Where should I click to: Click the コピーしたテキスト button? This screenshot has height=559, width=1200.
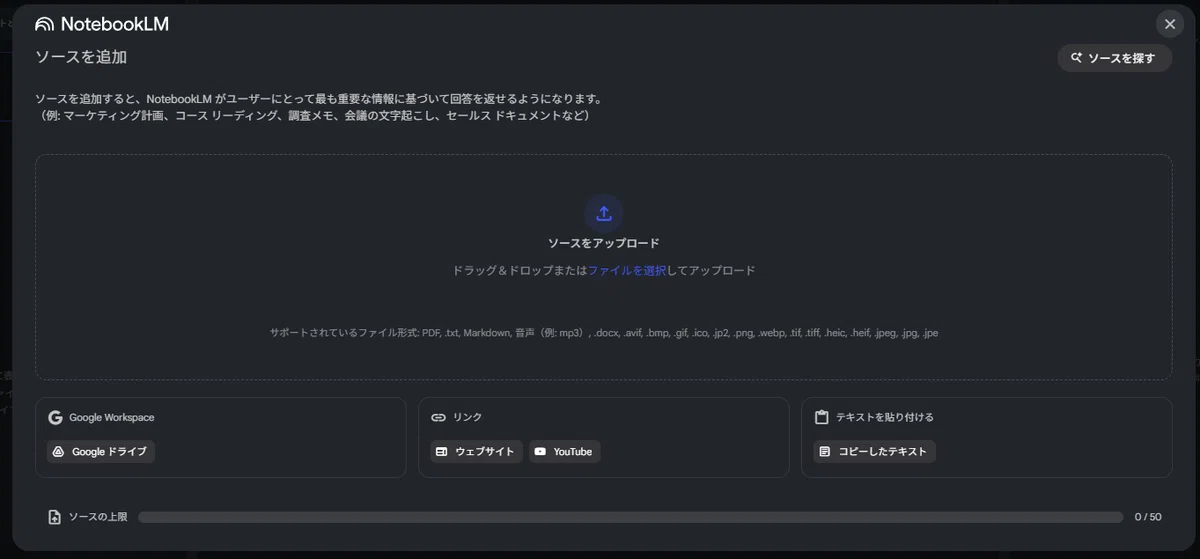874,452
